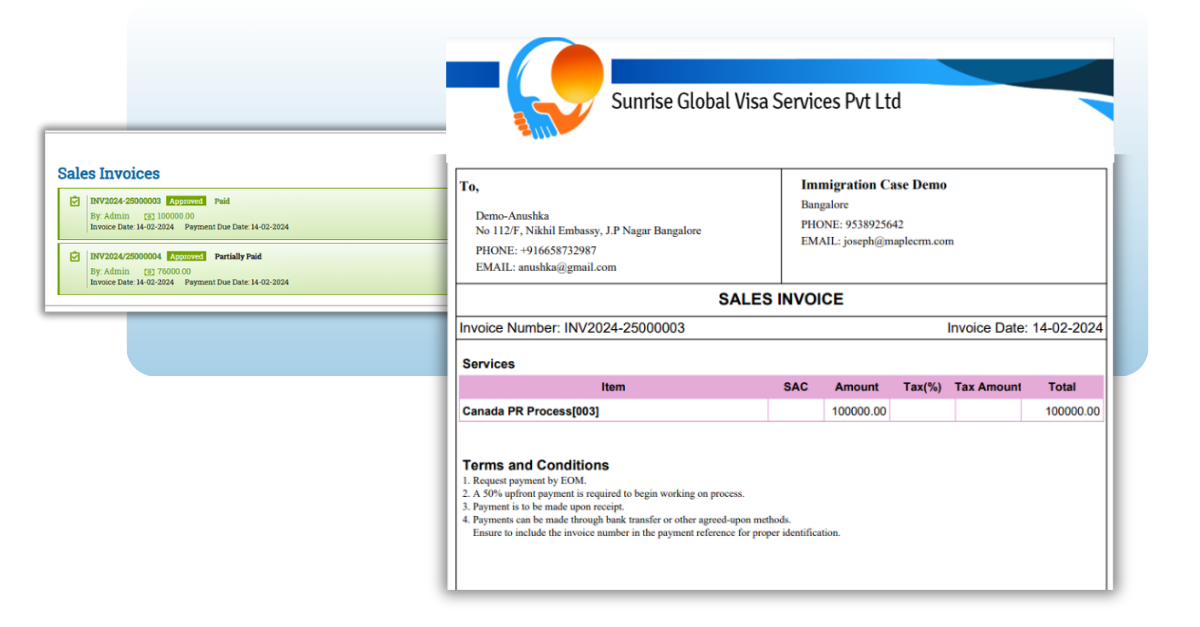Select the Sales Invoices section heading
Viewport: 1200px width, 627px height.
[108, 173]
